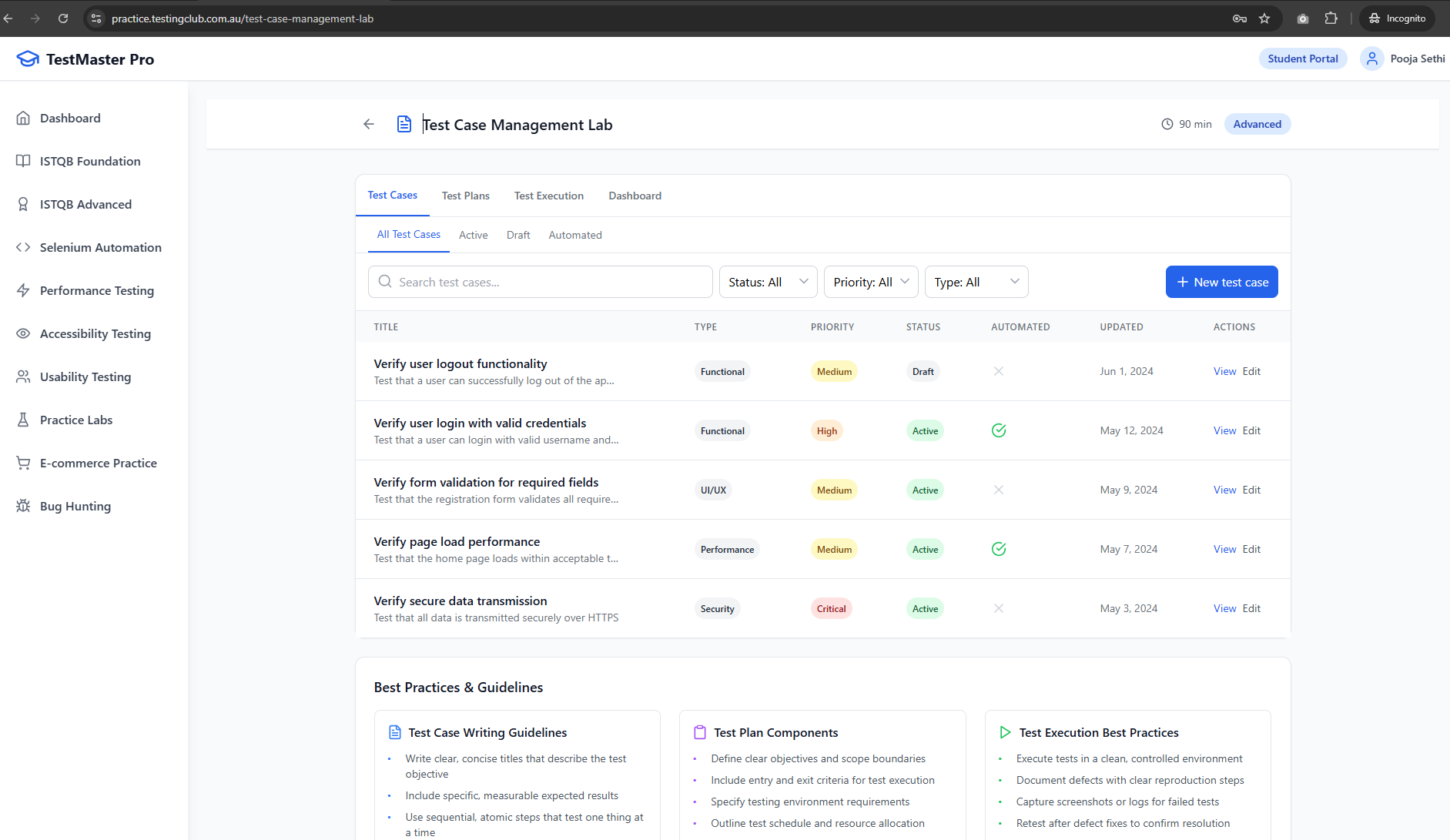The width and height of the screenshot is (1450, 840).
Task: Click the browser reload button
Action: [63, 18]
